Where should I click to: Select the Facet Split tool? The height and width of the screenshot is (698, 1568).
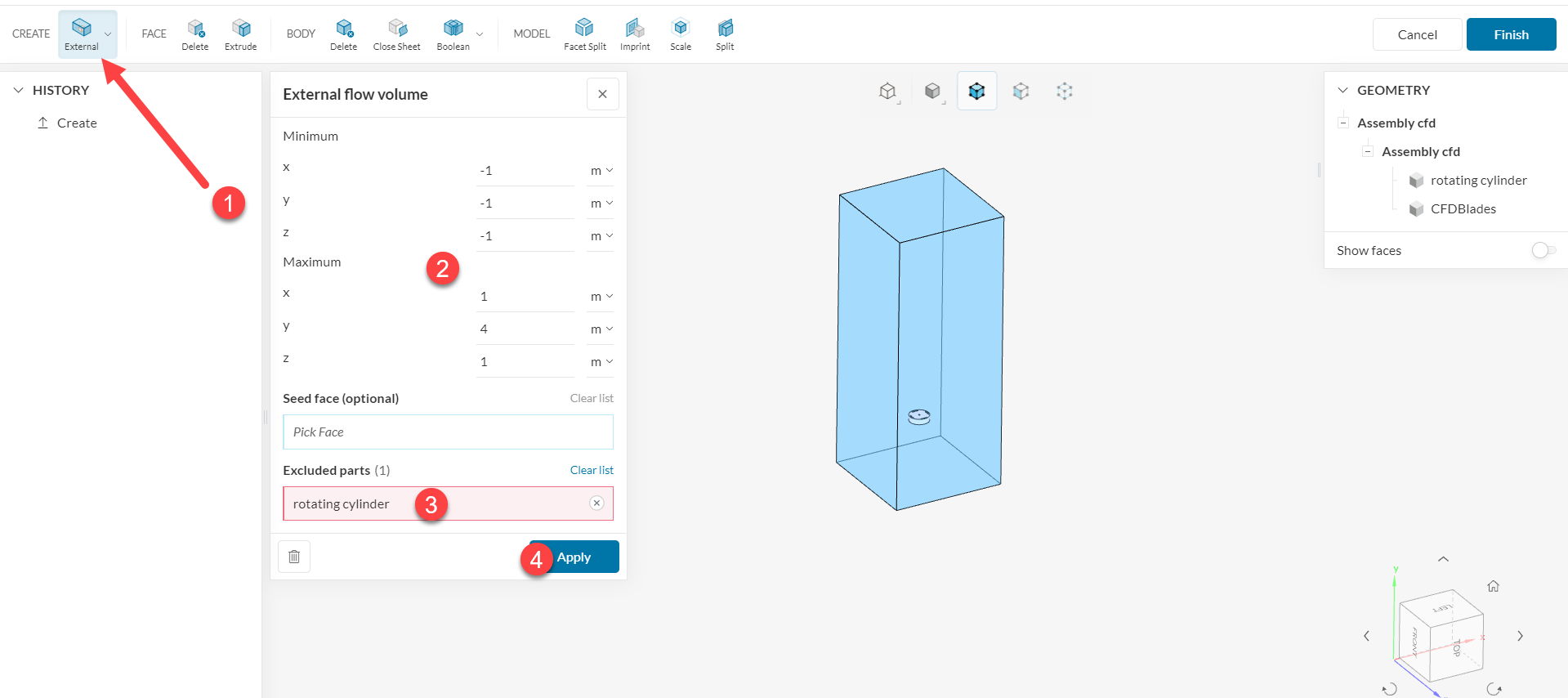pos(585,34)
